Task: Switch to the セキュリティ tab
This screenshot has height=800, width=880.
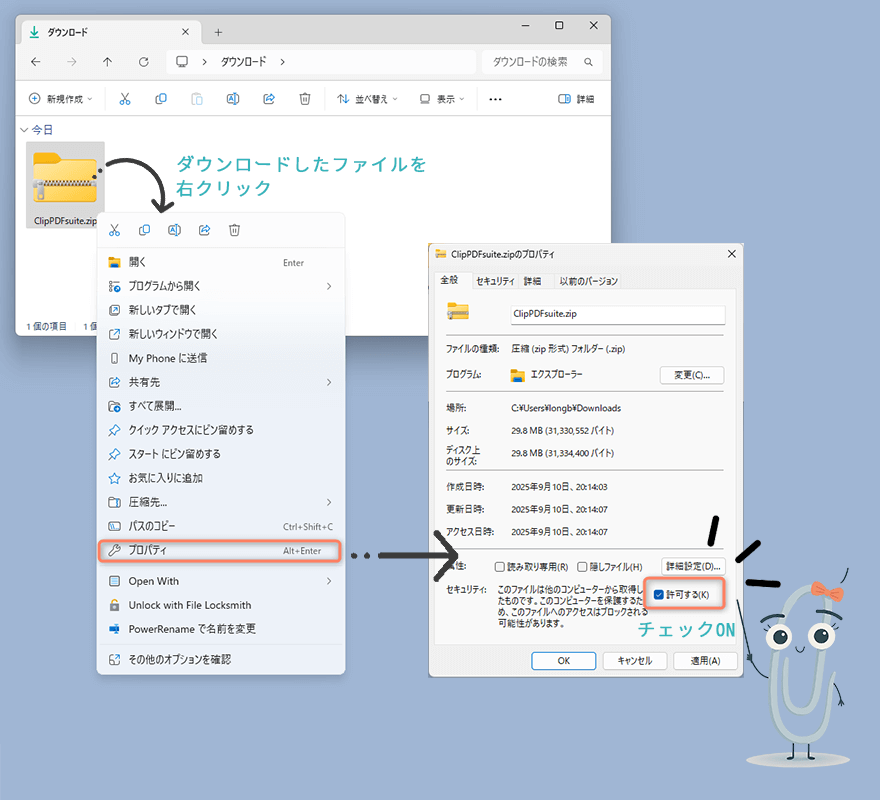Action: tap(495, 281)
